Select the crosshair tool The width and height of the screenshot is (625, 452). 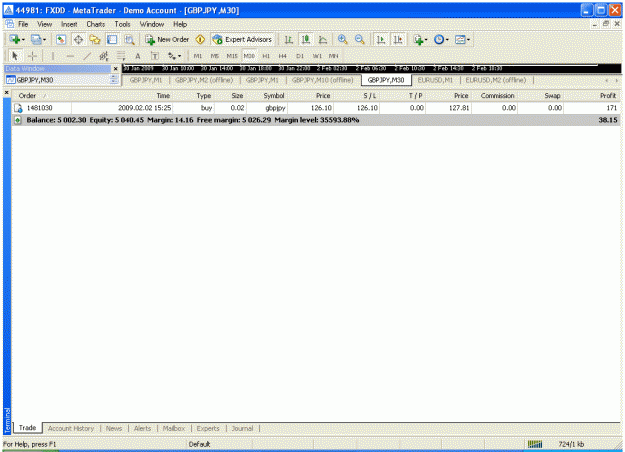click(32, 56)
